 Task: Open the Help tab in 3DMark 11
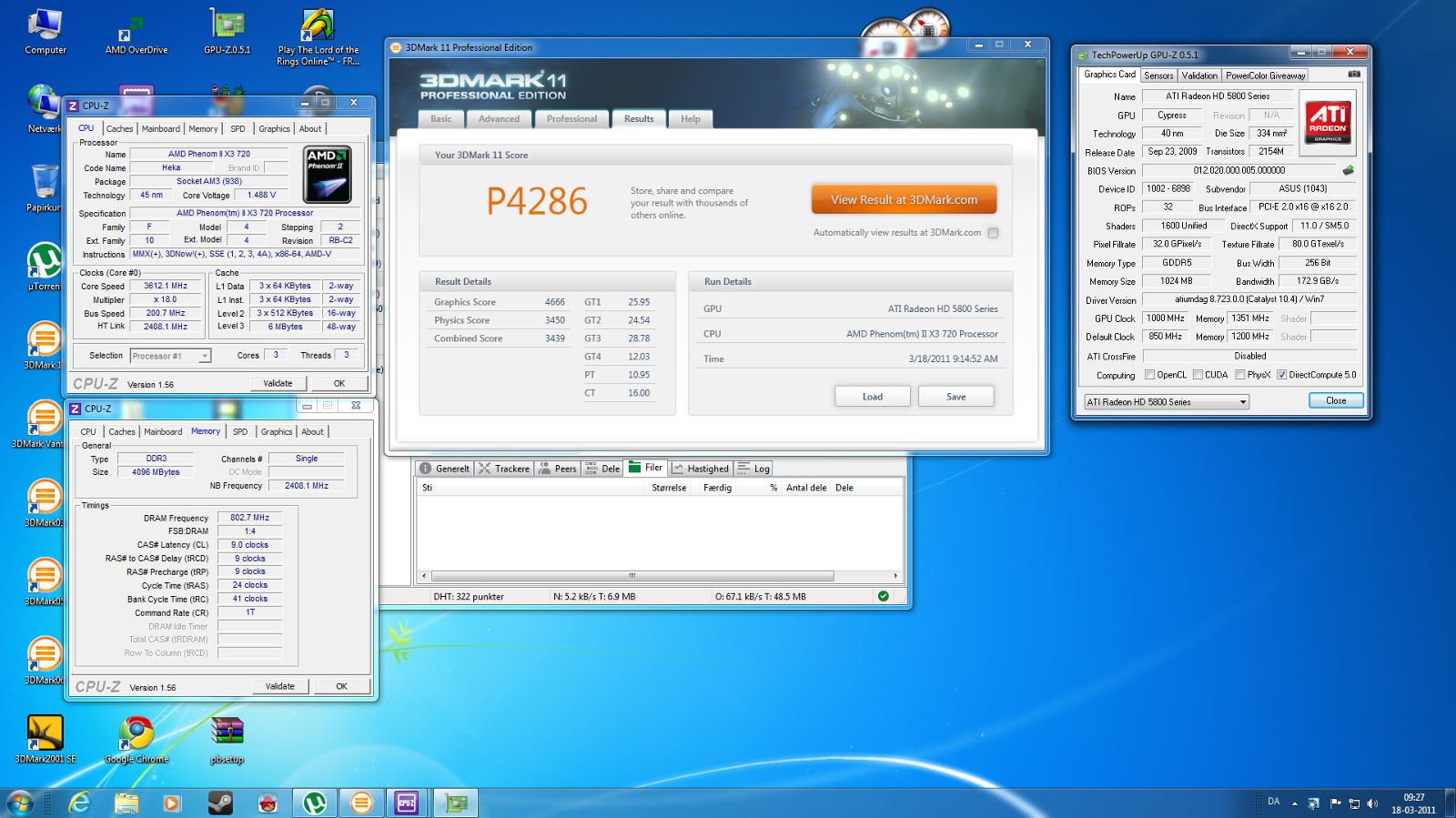(691, 119)
